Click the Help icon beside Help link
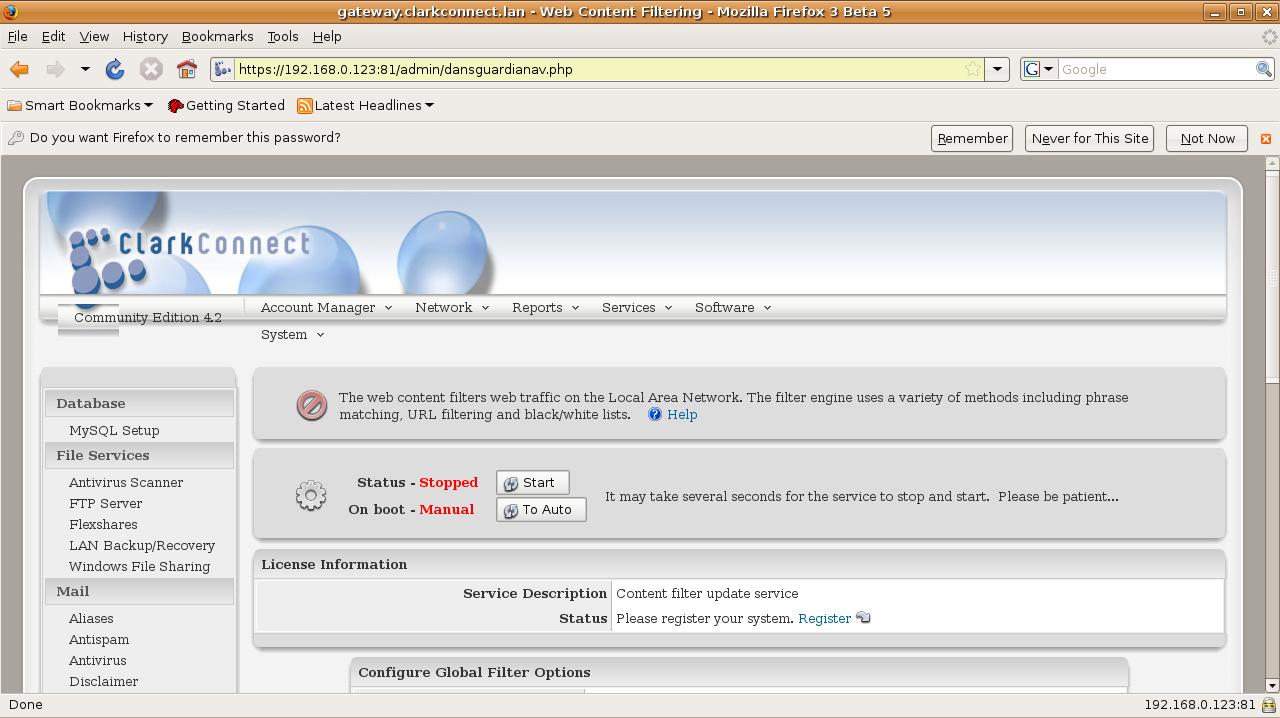Image resolution: width=1280 pixels, height=718 pixels. pos(655,414)
